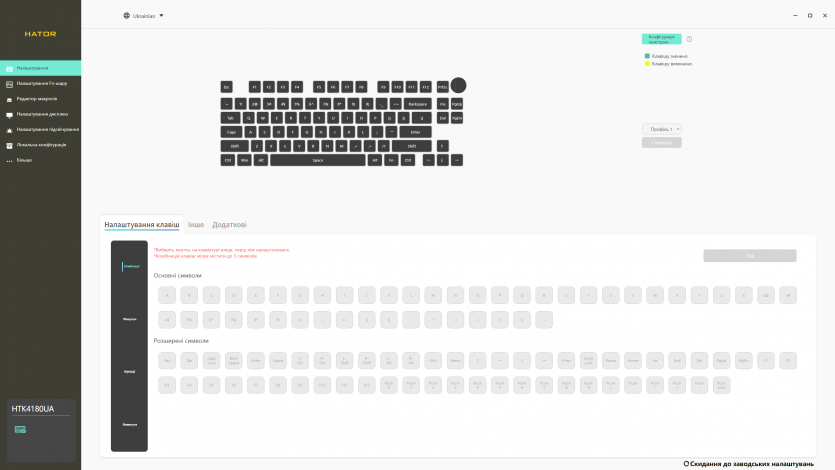Viewport: 835px width, 470px height.
Task: Open Налаштування Fn-шару in sidebar
Action: 41,83
